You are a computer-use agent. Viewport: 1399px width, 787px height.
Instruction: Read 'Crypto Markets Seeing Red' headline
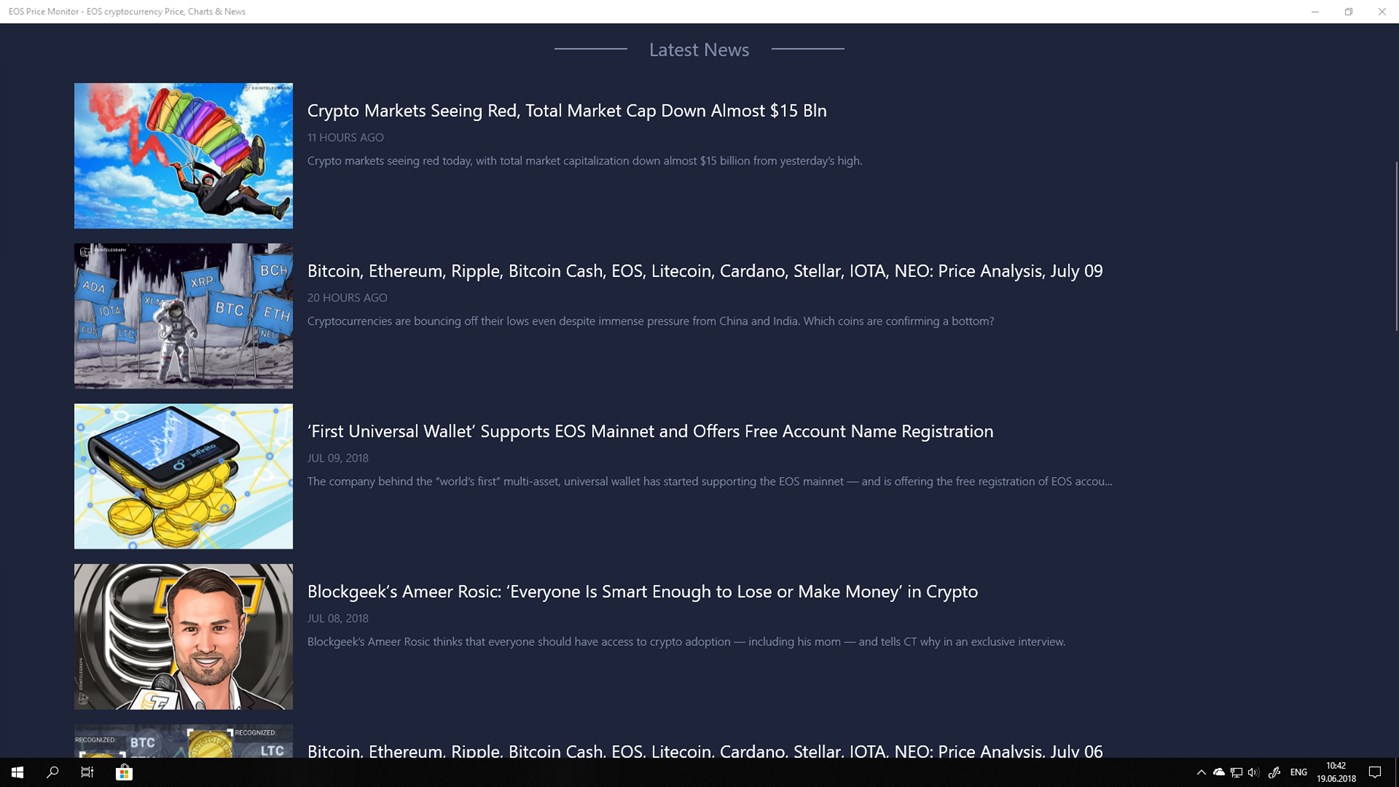(x=567, y=110)
